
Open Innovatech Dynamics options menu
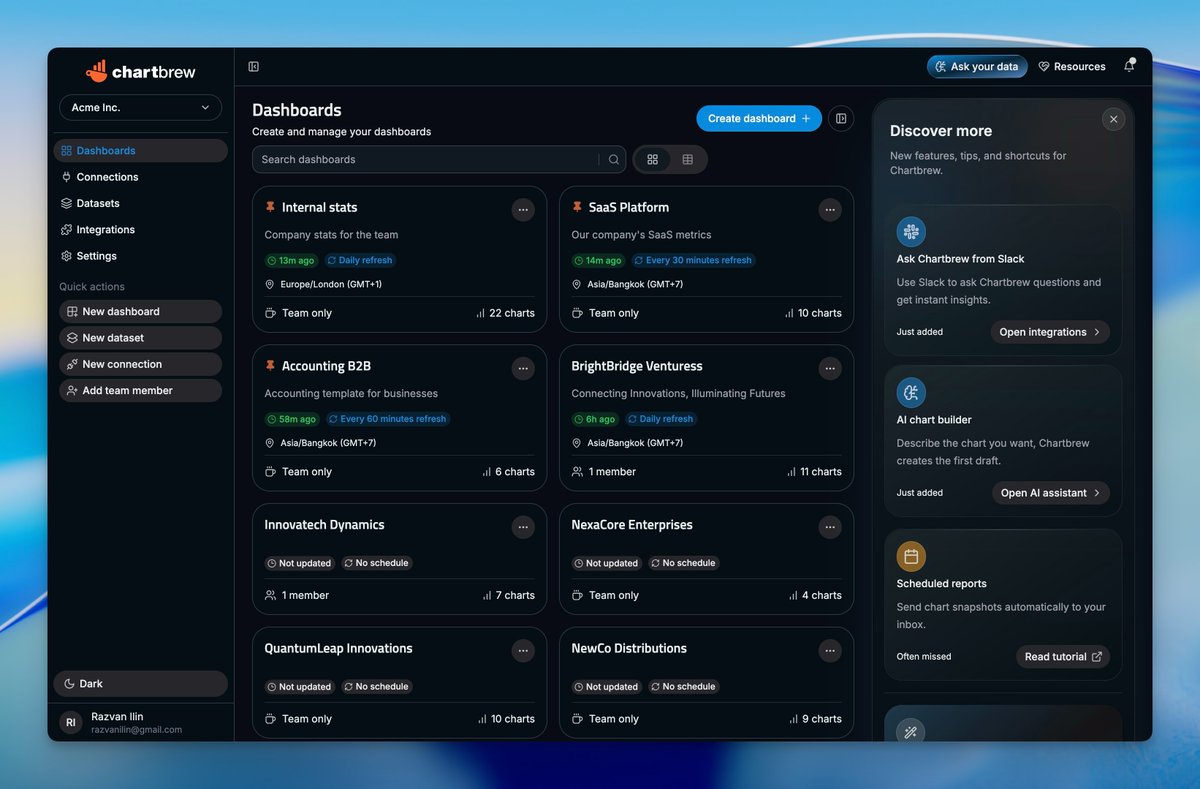click(x=523, y=527)
